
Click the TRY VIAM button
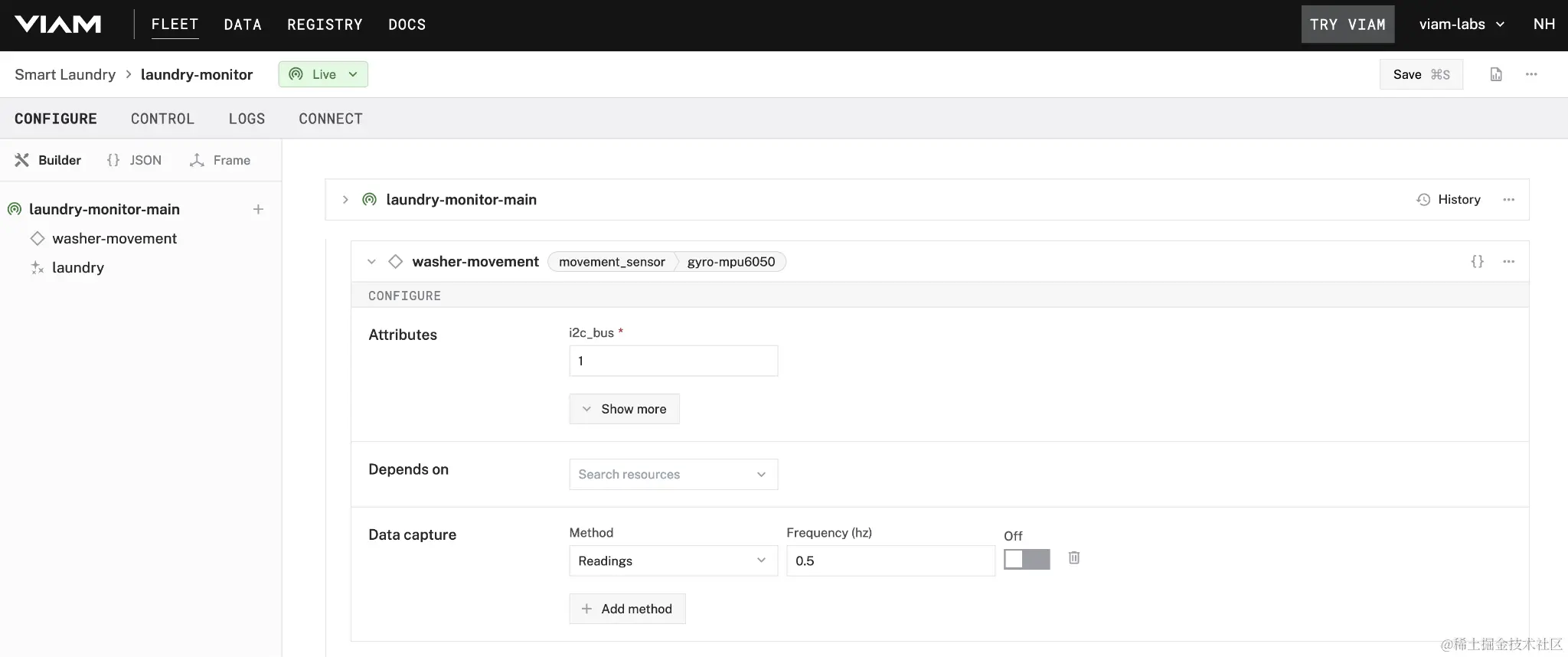point(1347,25)
